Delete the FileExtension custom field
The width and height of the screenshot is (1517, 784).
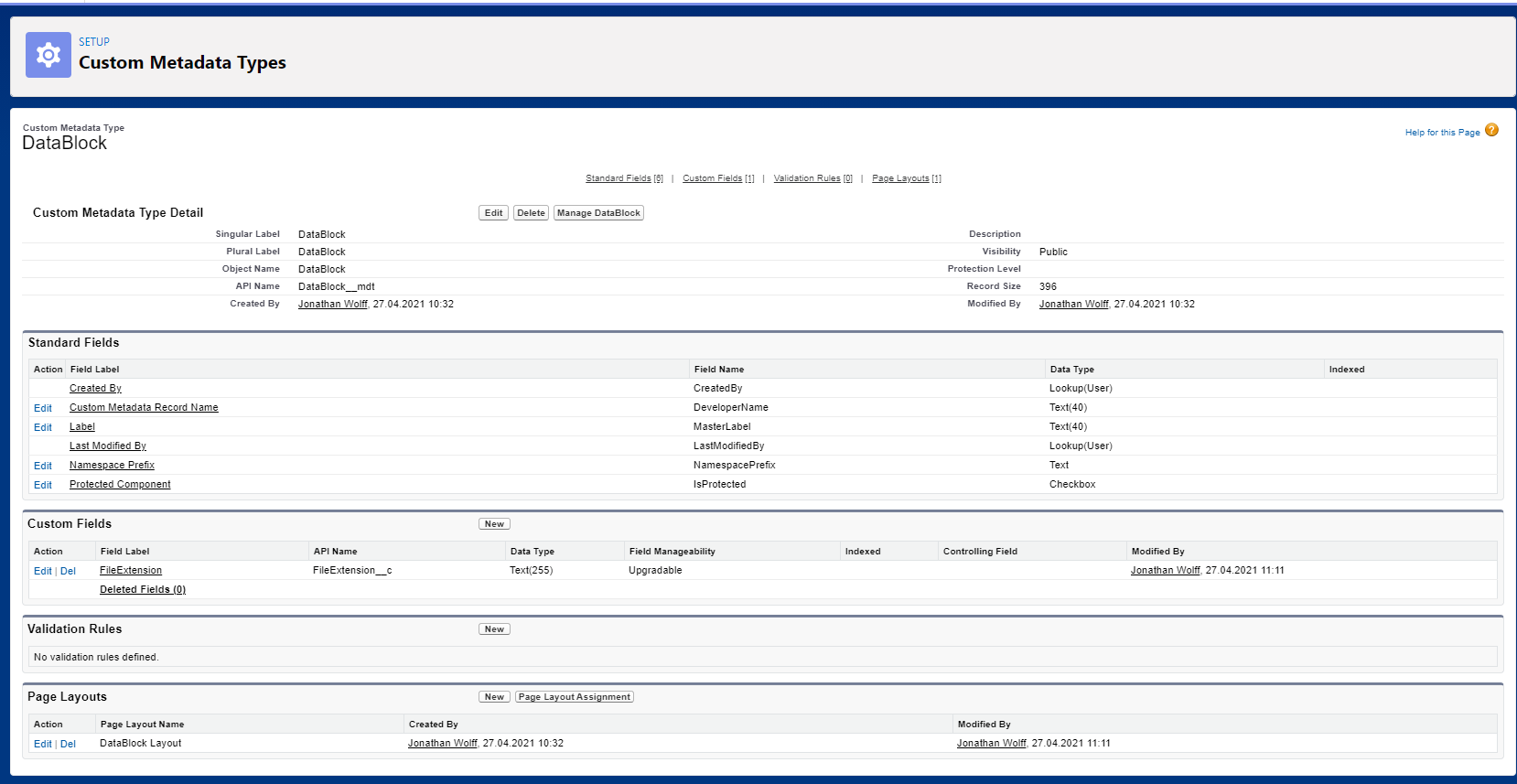(x=68, y=572)
